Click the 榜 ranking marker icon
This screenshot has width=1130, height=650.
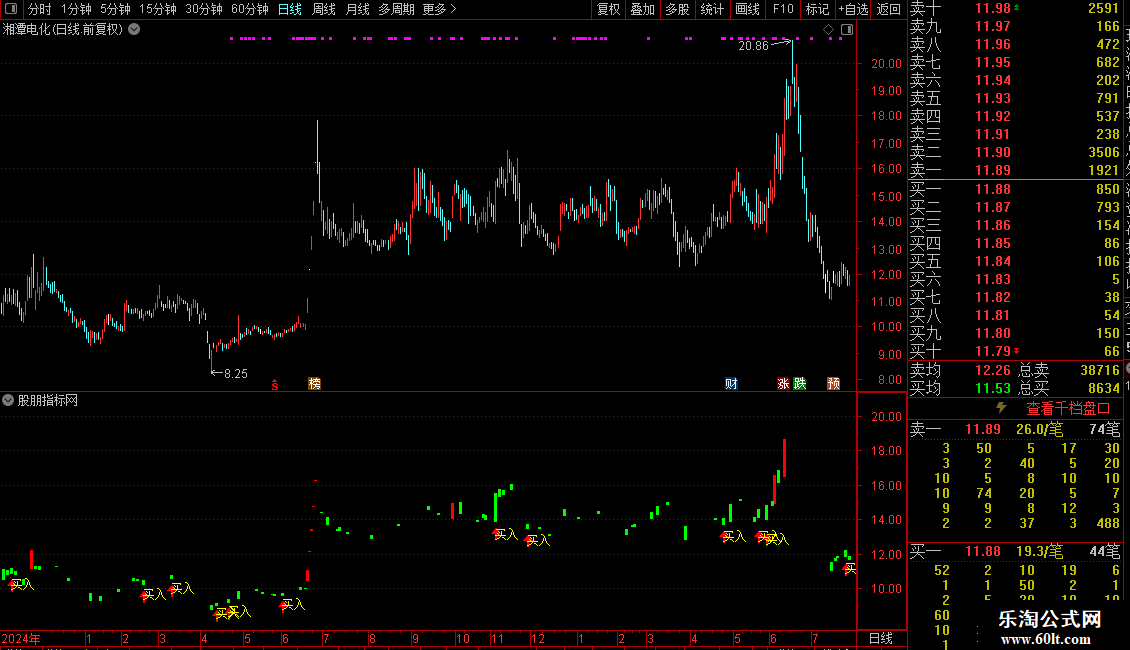click(x=314, y=383)
